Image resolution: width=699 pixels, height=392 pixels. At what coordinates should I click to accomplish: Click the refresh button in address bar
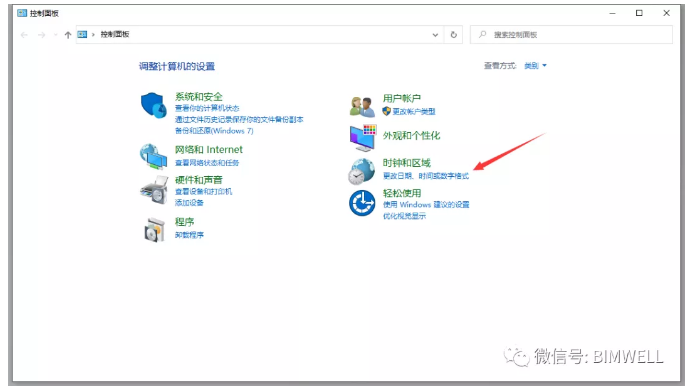(x=453, y=35)
